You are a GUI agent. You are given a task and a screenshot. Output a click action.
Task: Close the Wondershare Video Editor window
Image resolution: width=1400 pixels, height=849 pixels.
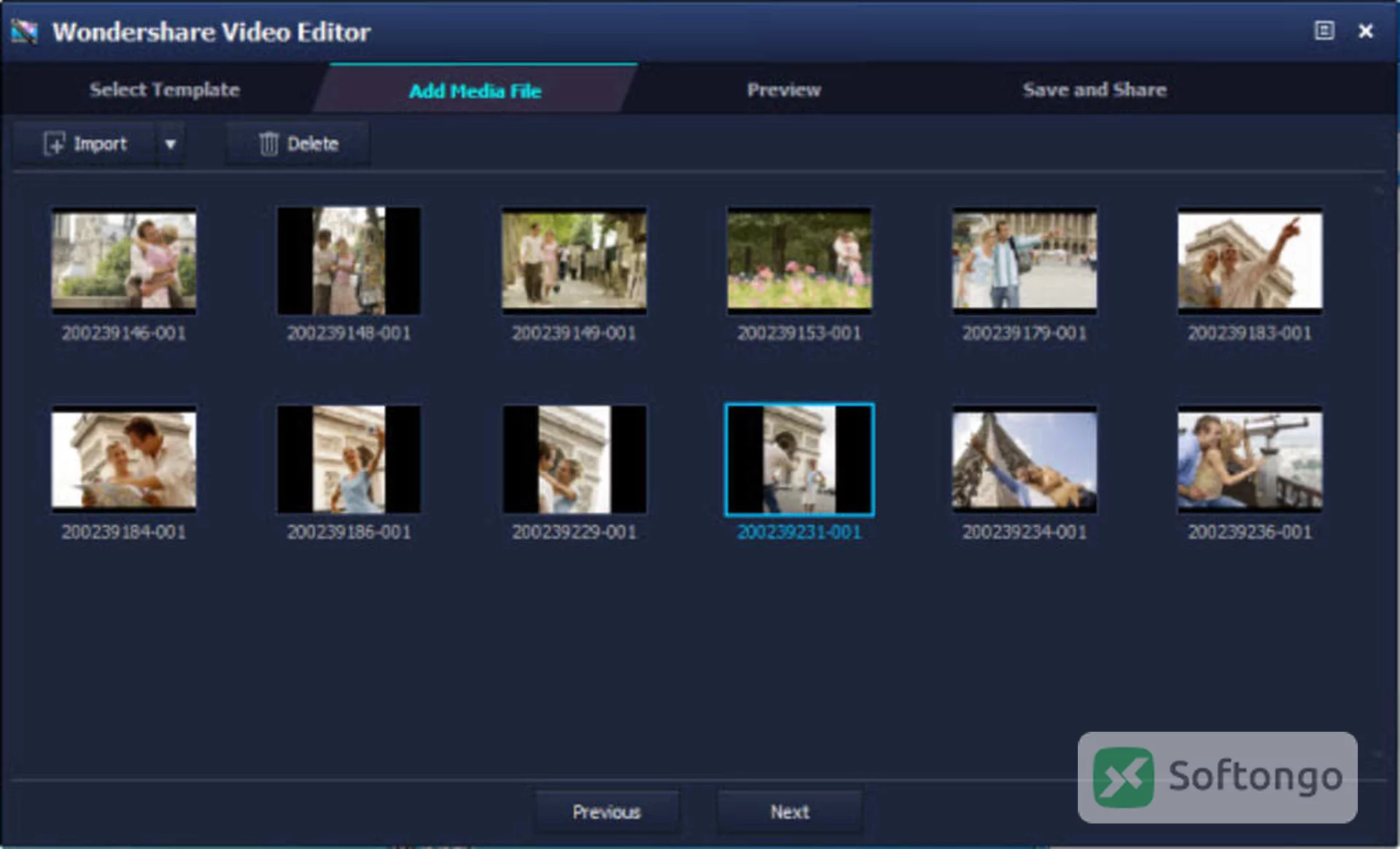click(x=1366, y=31)
